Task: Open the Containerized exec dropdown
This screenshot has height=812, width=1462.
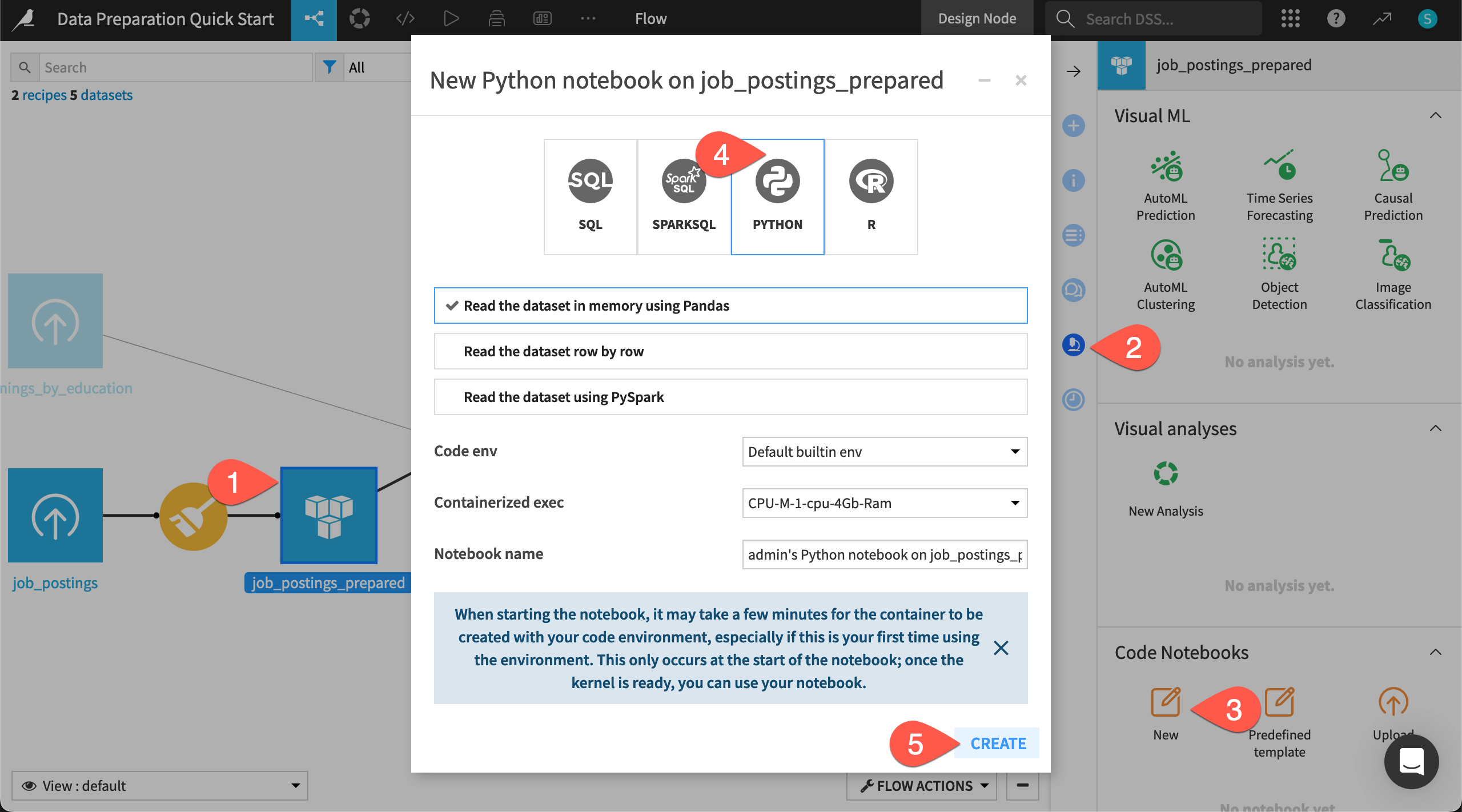Action: pos(883,503)
